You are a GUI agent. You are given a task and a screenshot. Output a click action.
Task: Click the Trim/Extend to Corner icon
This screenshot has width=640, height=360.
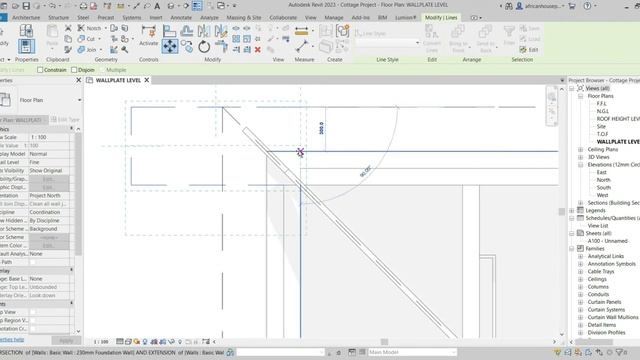point(222,47)
